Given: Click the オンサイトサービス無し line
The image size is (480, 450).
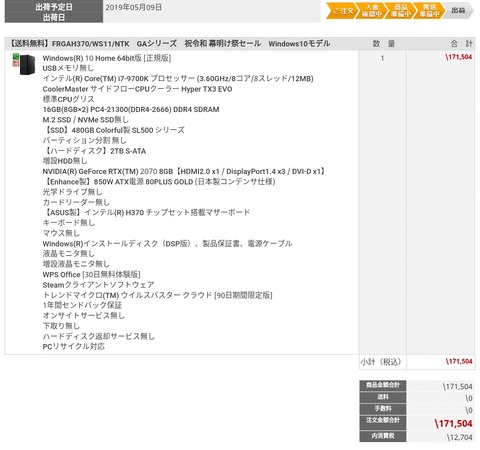Looking at the screenshot, I should [84, 316].
